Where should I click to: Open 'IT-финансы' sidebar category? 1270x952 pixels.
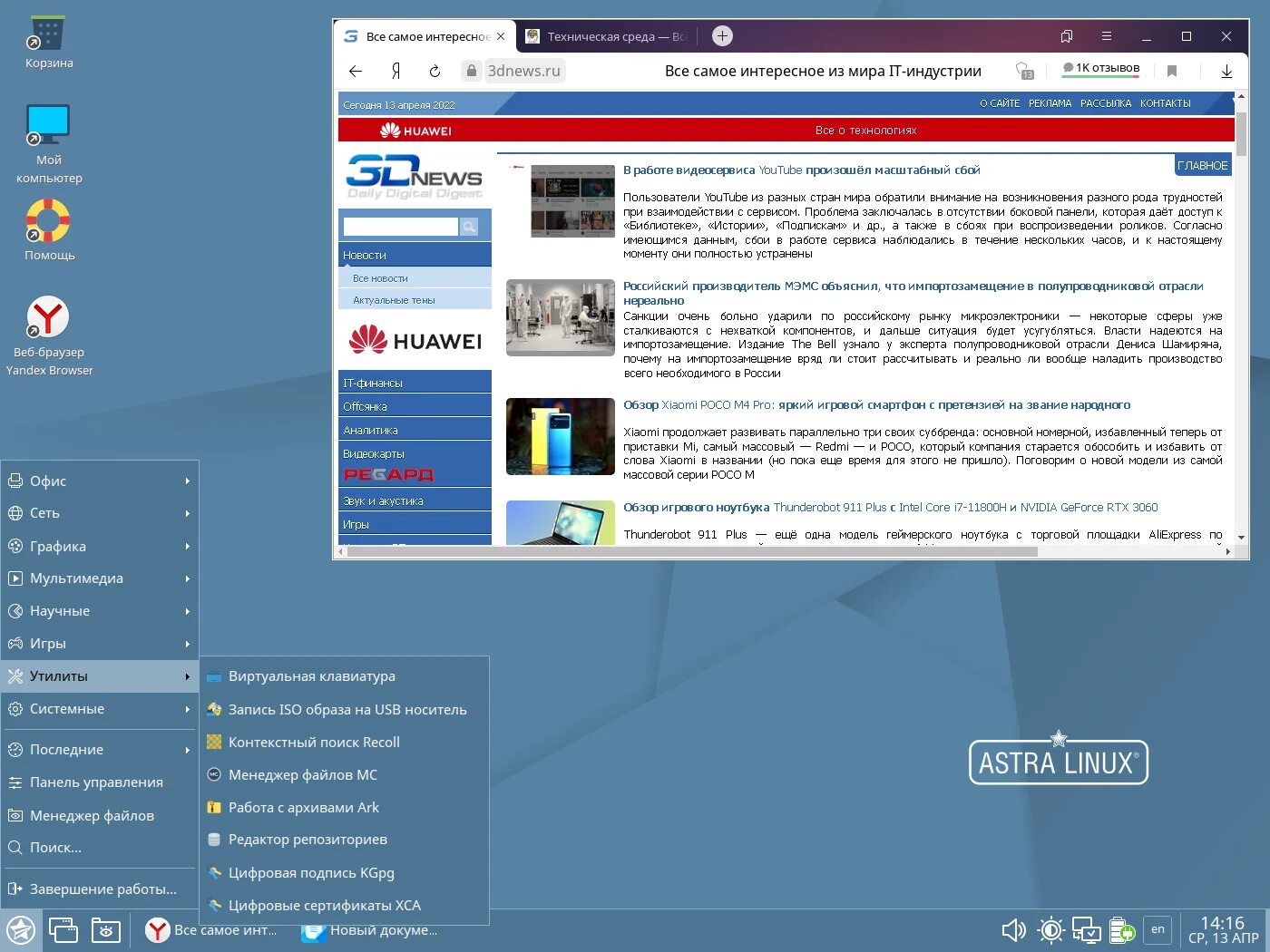point(415,383)
